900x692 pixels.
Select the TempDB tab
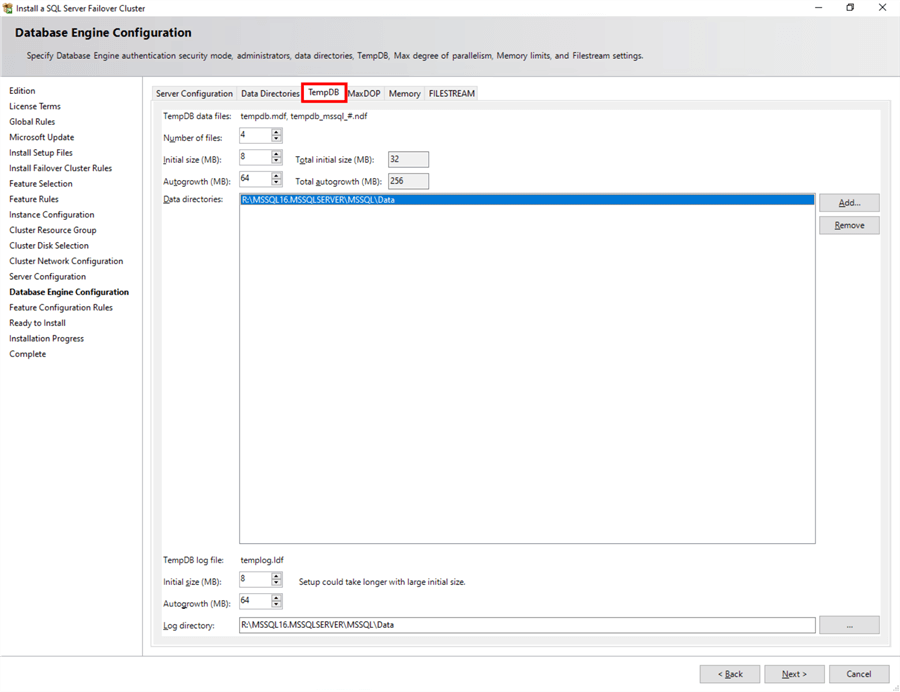(324, 92)
